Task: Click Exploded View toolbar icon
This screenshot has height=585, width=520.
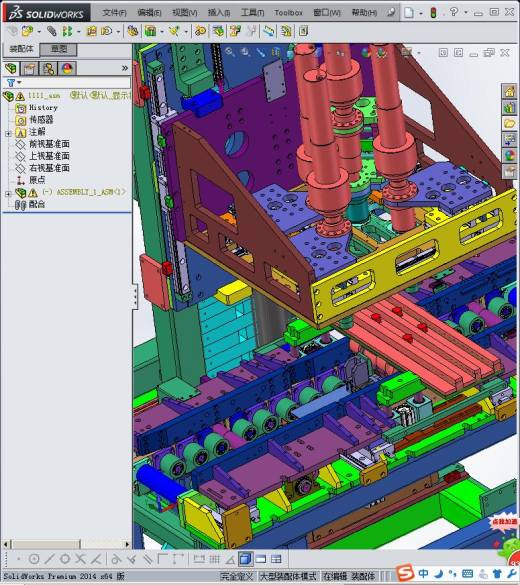Action: 235,31
